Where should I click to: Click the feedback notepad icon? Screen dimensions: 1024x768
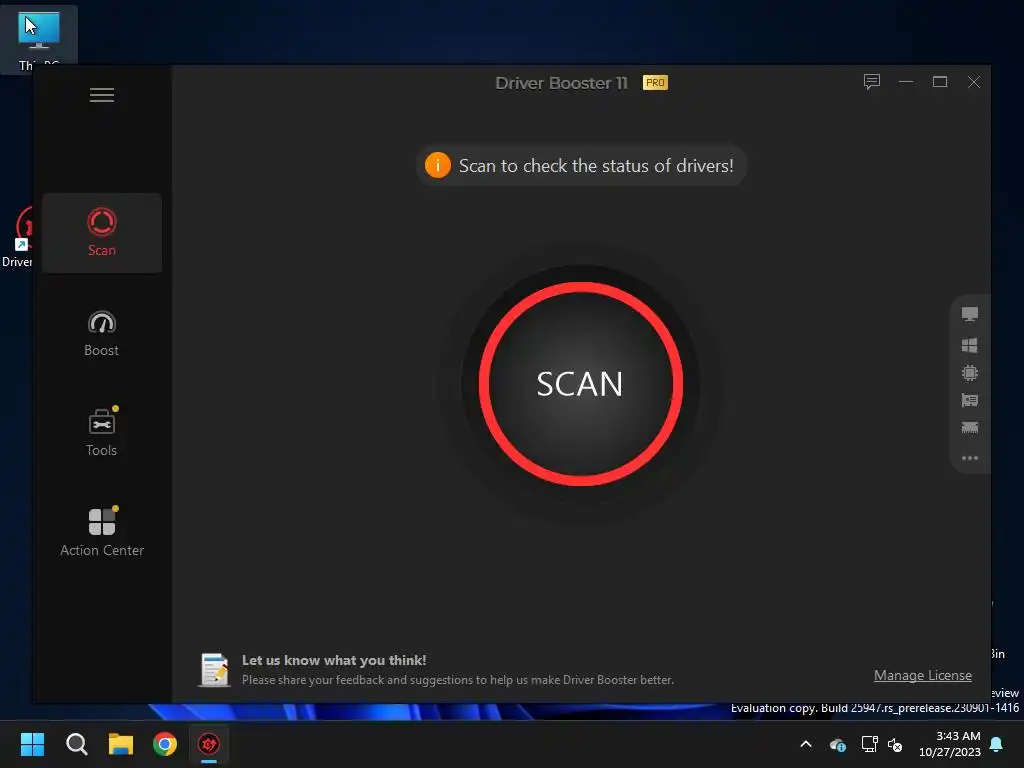[214, 670]
